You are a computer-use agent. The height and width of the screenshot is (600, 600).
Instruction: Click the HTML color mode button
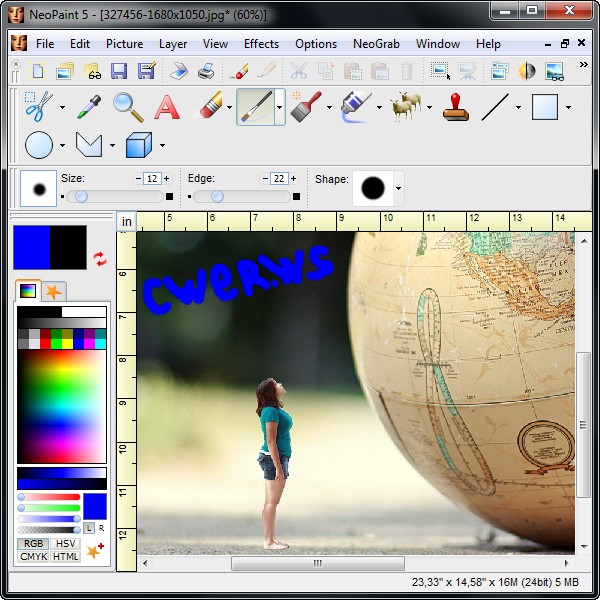coord(65,557)
